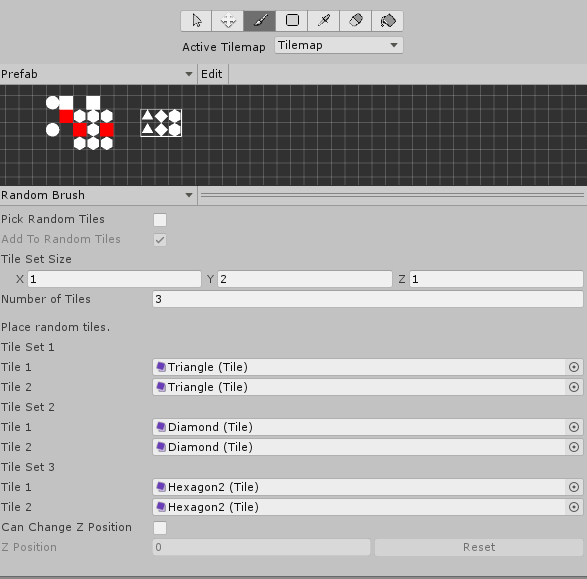Open object picker for Tile Set 2 Tile 2

coord(574,447)
